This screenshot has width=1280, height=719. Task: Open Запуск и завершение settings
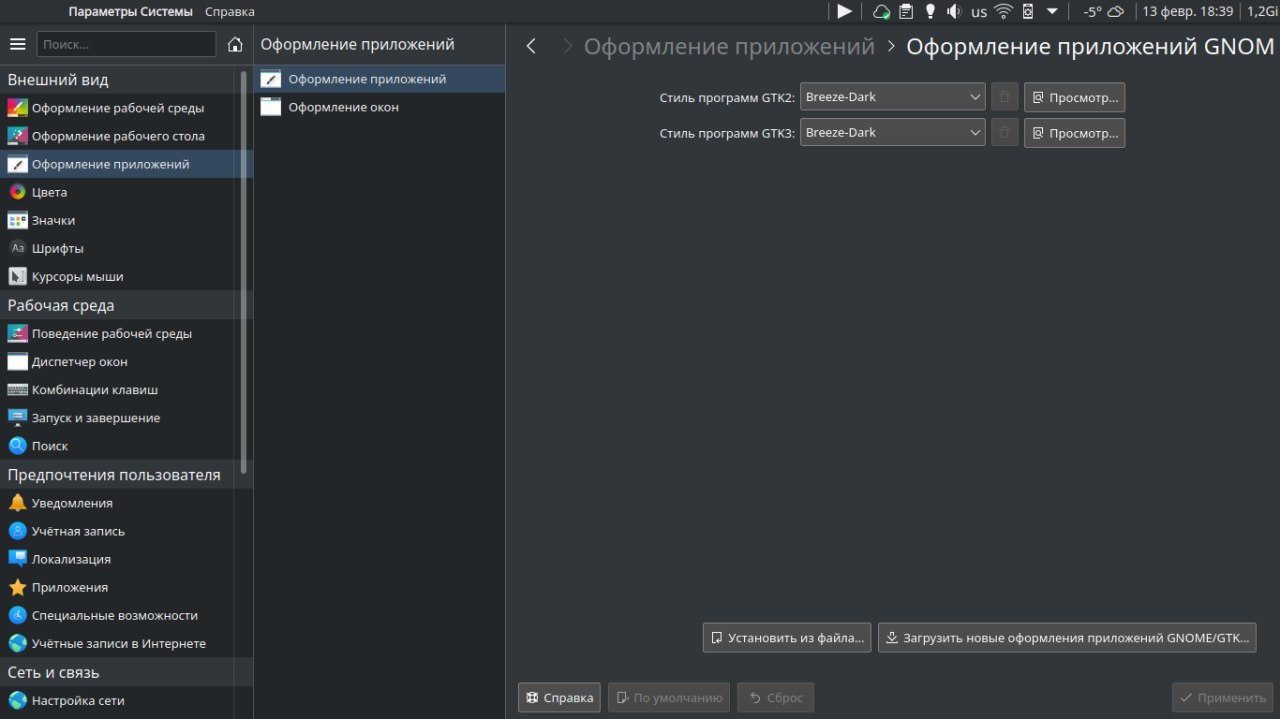126,418
